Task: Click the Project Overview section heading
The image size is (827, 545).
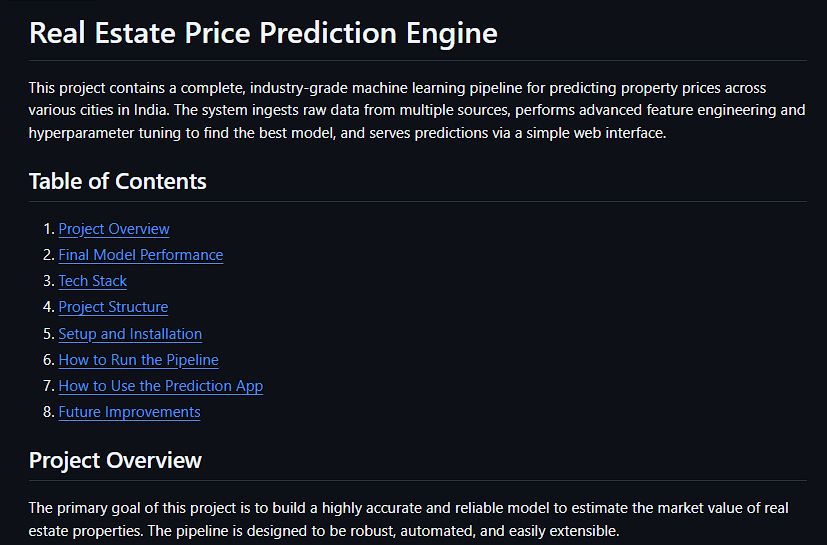Action: [x=115, y=460]
